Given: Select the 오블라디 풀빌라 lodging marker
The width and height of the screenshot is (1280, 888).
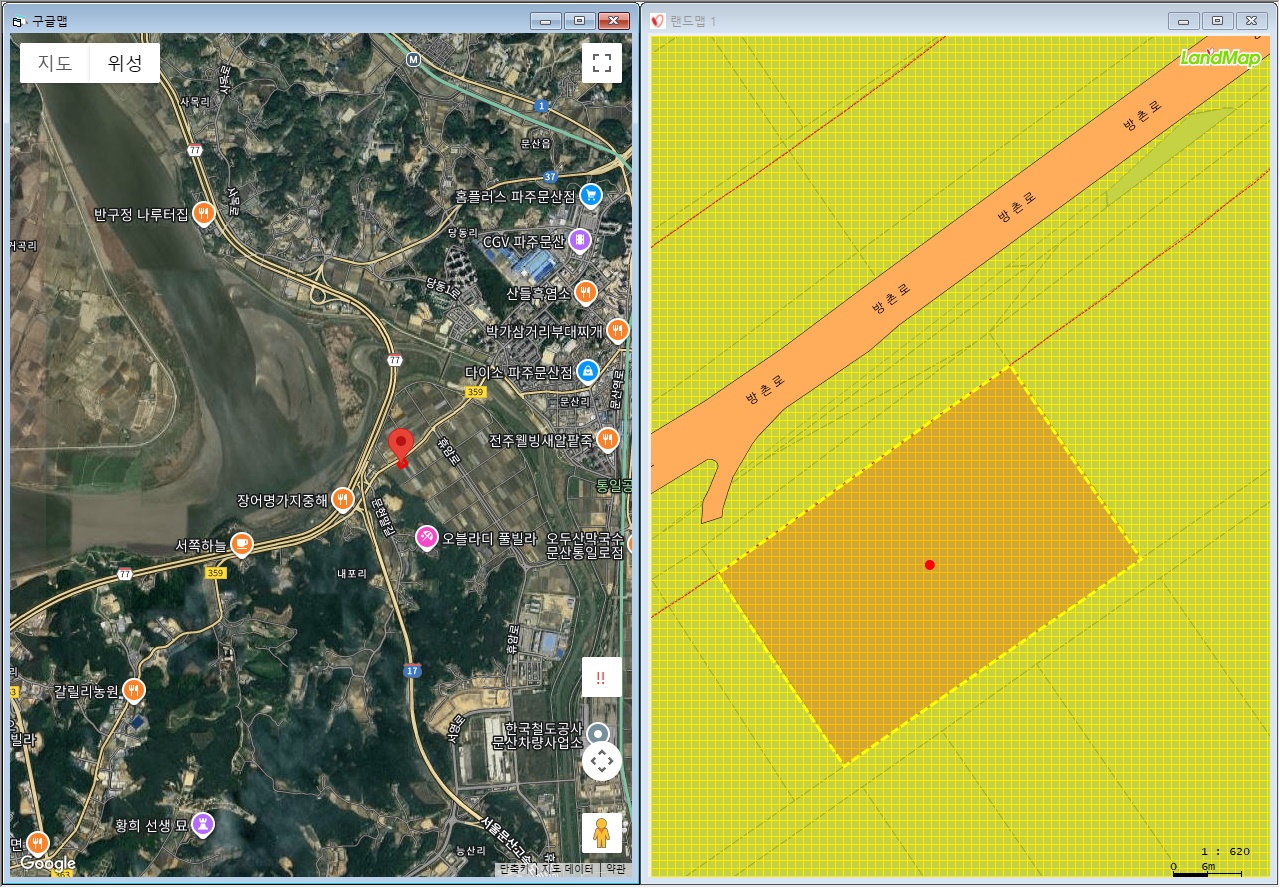Looking at the screenshot, I should coord(427,538).
